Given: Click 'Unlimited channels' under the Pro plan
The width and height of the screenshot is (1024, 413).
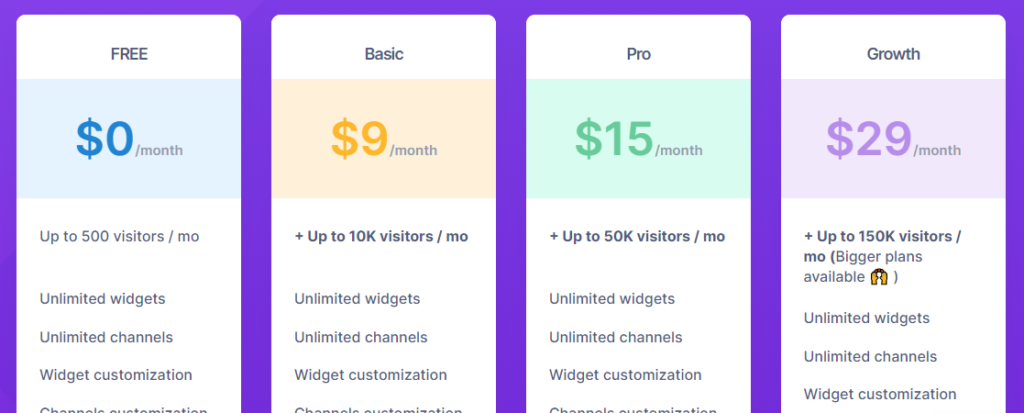Looking at the screenshot, I should click(x=616, y=337).
